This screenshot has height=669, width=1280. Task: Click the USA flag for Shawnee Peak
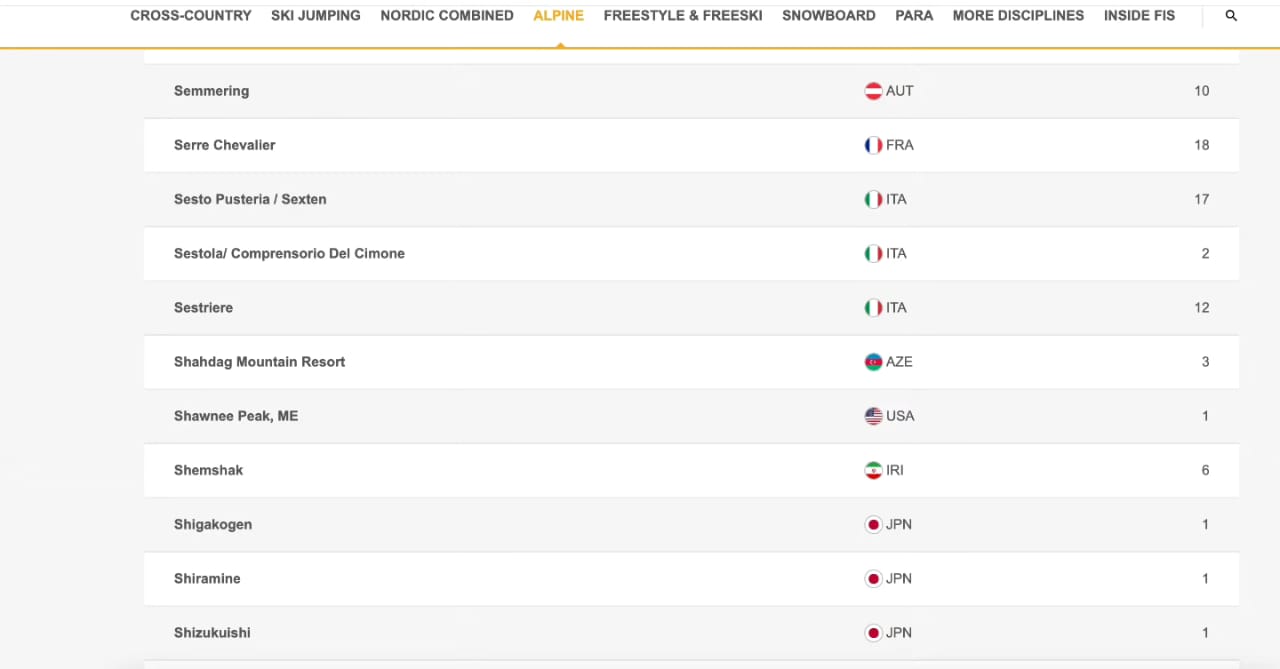[x=873, y=416]
